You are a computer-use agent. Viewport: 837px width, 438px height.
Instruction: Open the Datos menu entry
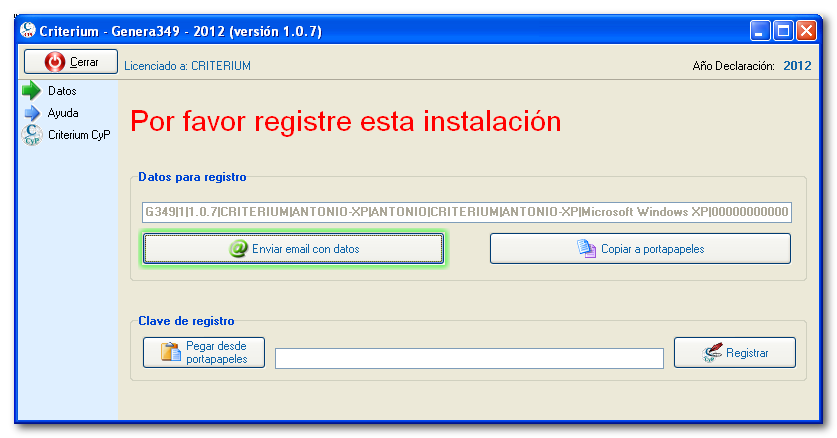(x=62, y=91)
